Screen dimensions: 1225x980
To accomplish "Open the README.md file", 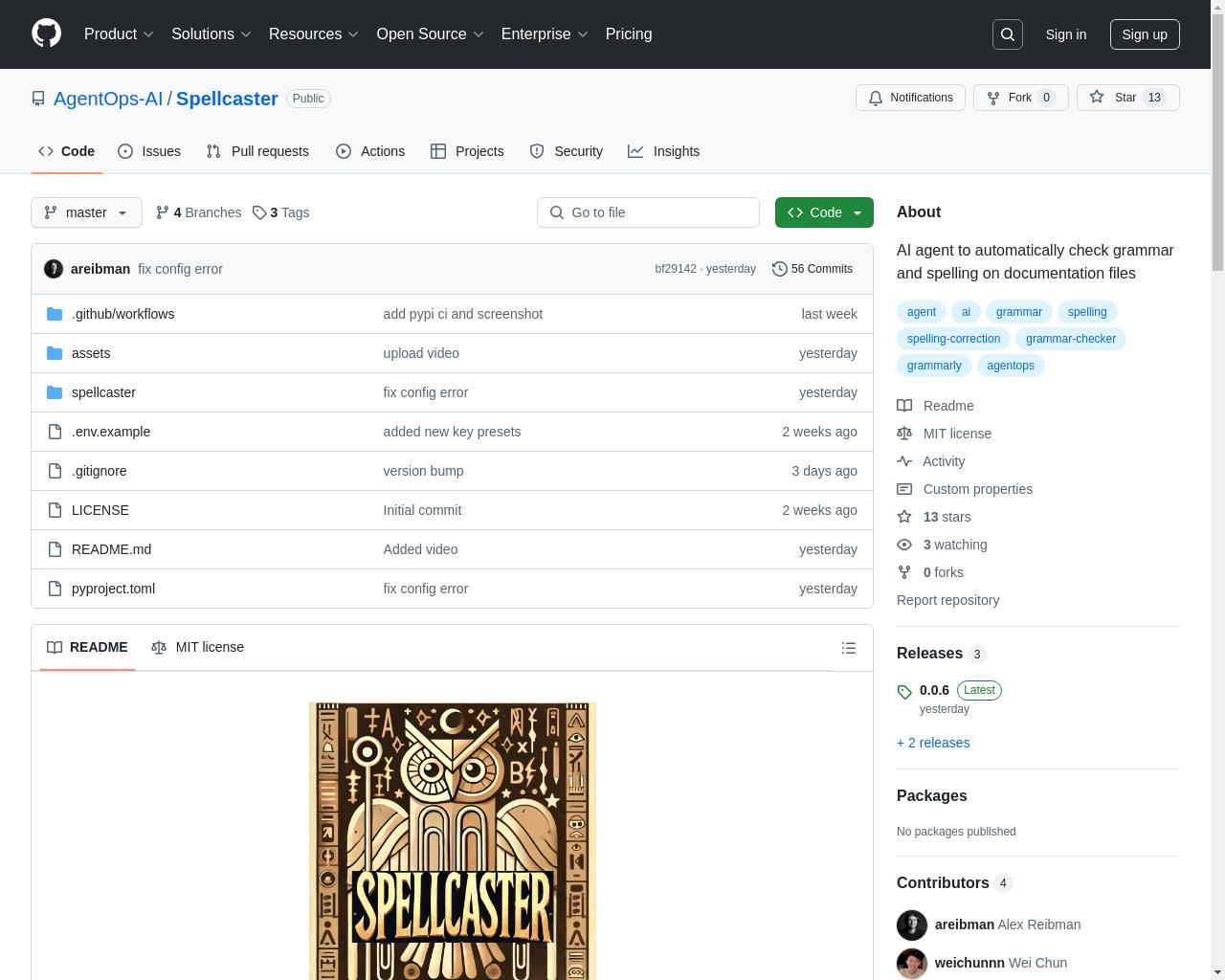I will 111,549.
